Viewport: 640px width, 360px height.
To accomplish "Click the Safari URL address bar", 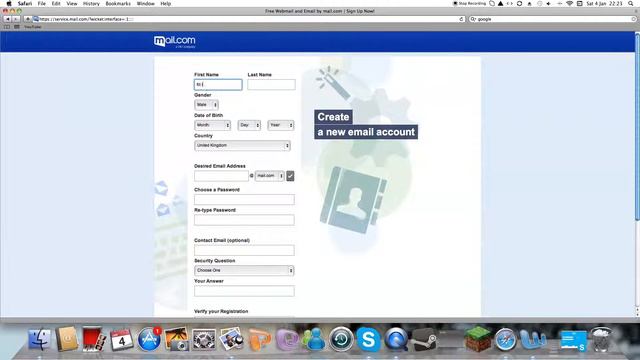I will 247,19.
